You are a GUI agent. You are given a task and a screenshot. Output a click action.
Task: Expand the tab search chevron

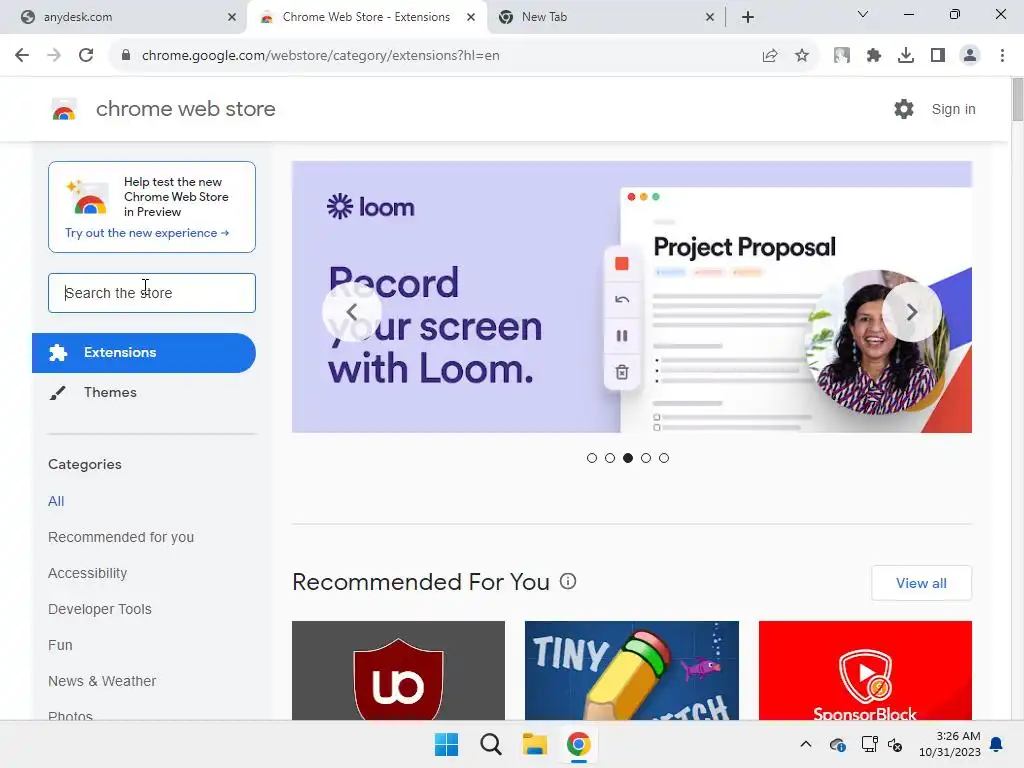click(863, 14)
